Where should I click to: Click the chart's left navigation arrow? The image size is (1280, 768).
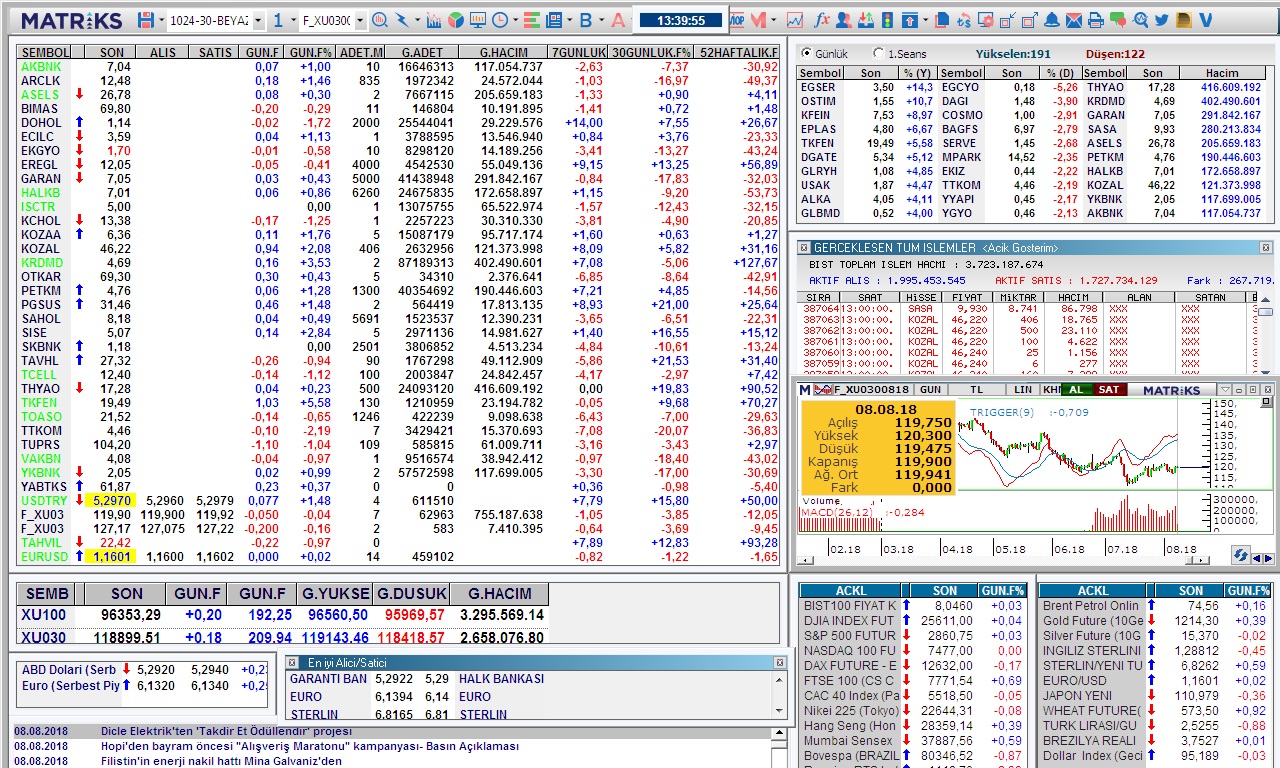pyautogui.click(x=1256, y=558)
